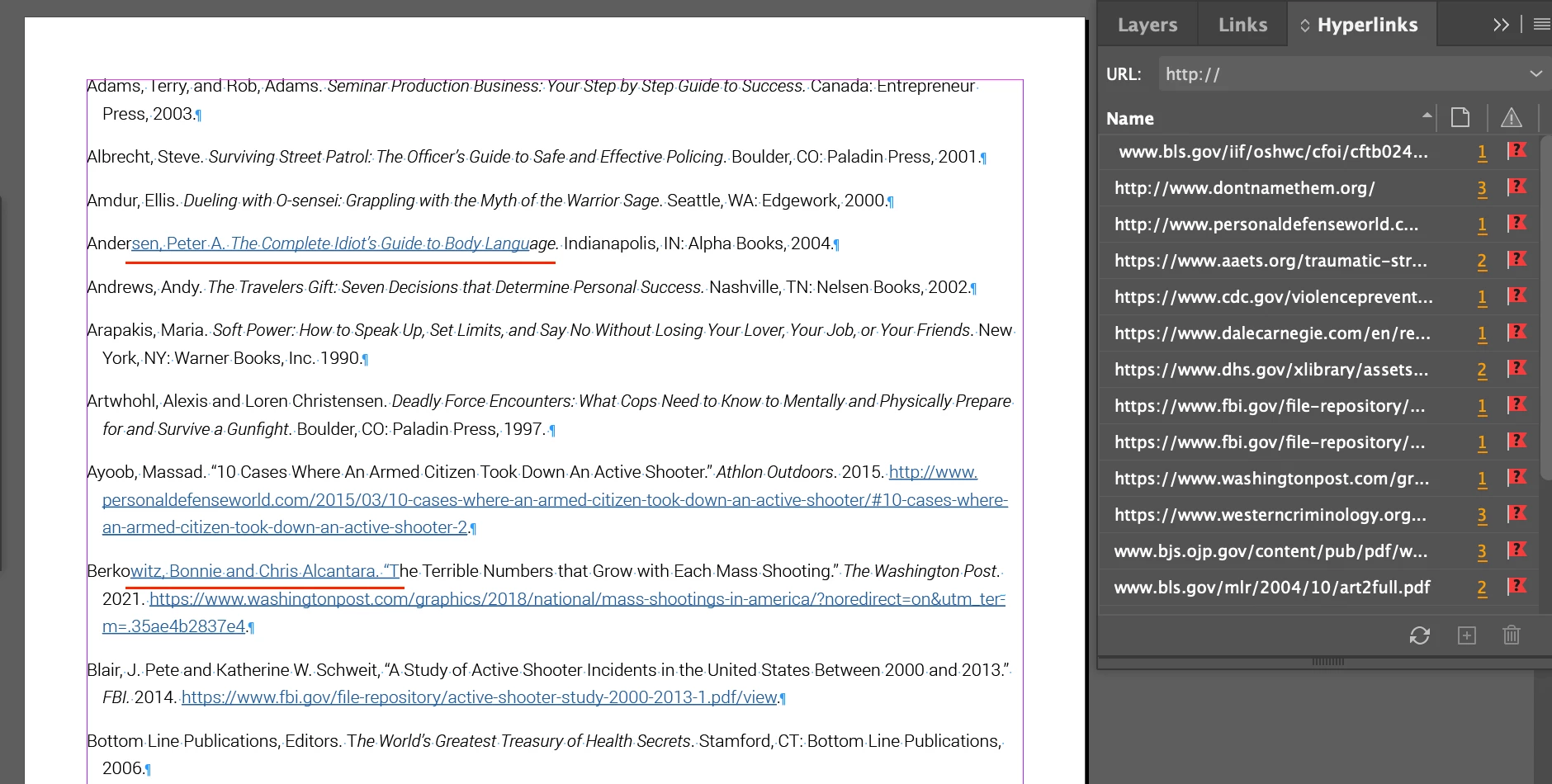Delete selected hyperlinks with trash icon
This screenshot has width=1552, height=784.
coord(1512,635)
